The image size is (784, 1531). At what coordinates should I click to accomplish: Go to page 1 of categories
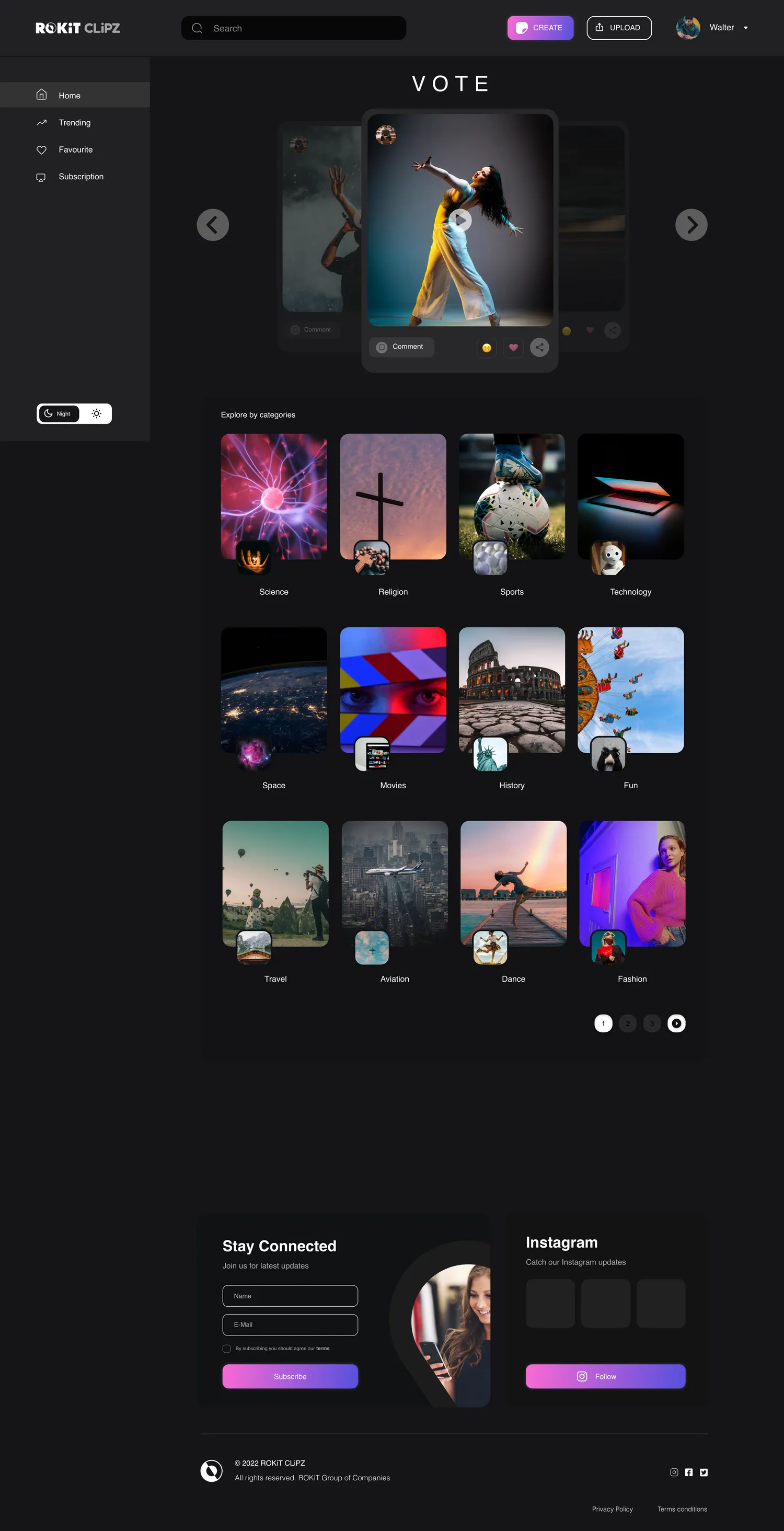603,1023
